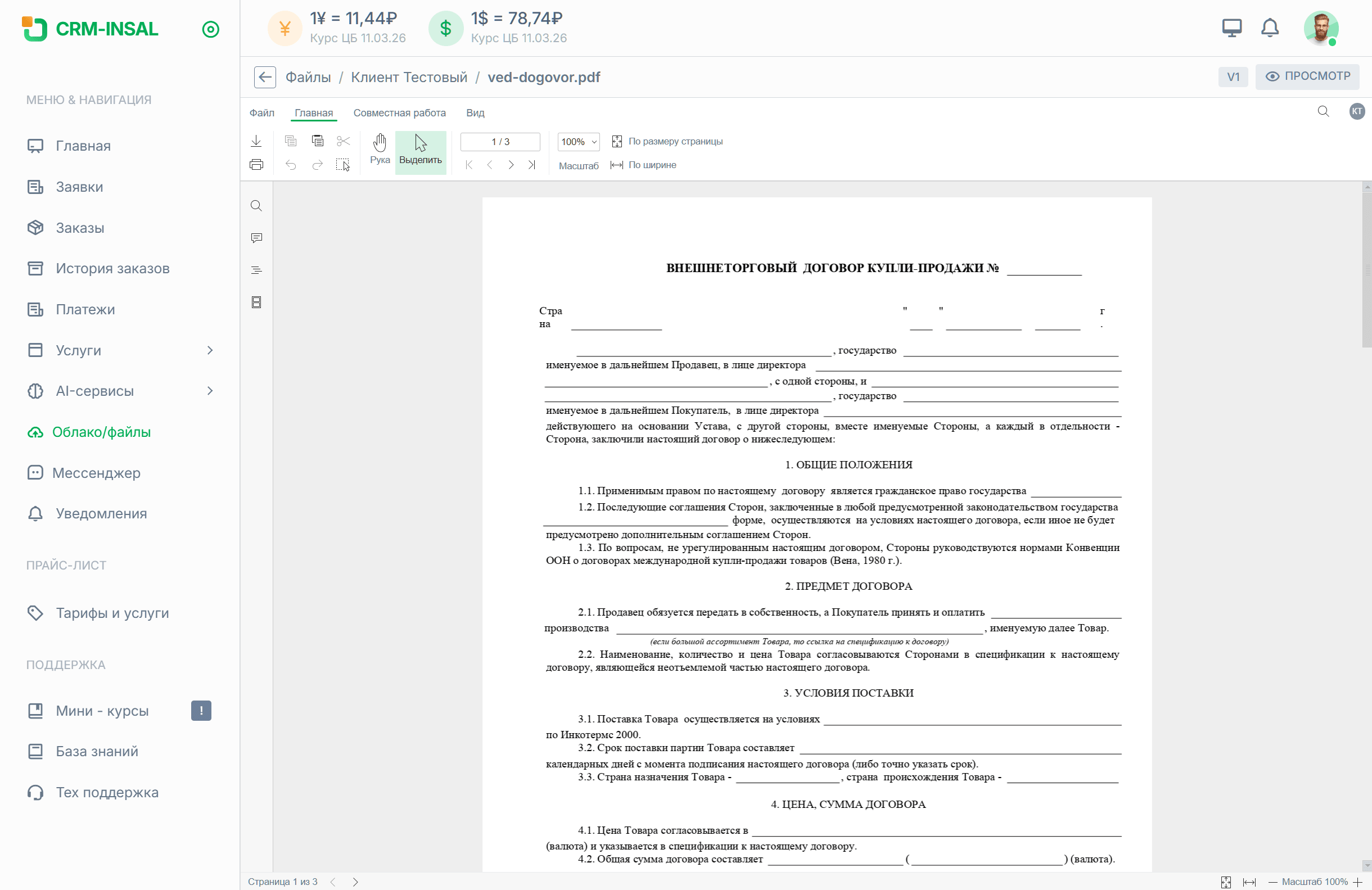Screen dimensions: 1372x890
Task: Select По ширине page fit option
Action: (x=651, y=165)
